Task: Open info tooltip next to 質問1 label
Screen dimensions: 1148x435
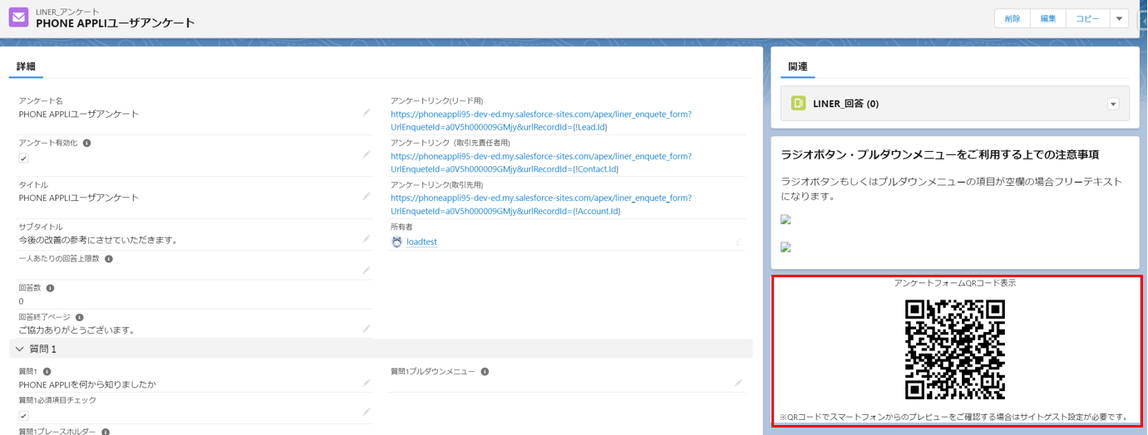Action: (46, 371)
